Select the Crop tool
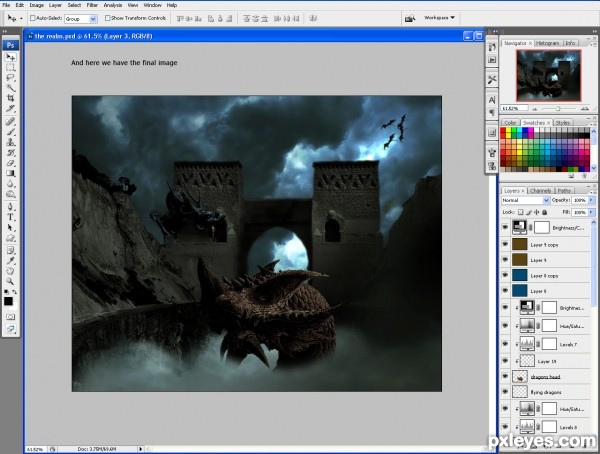 (x=10, y=98)
